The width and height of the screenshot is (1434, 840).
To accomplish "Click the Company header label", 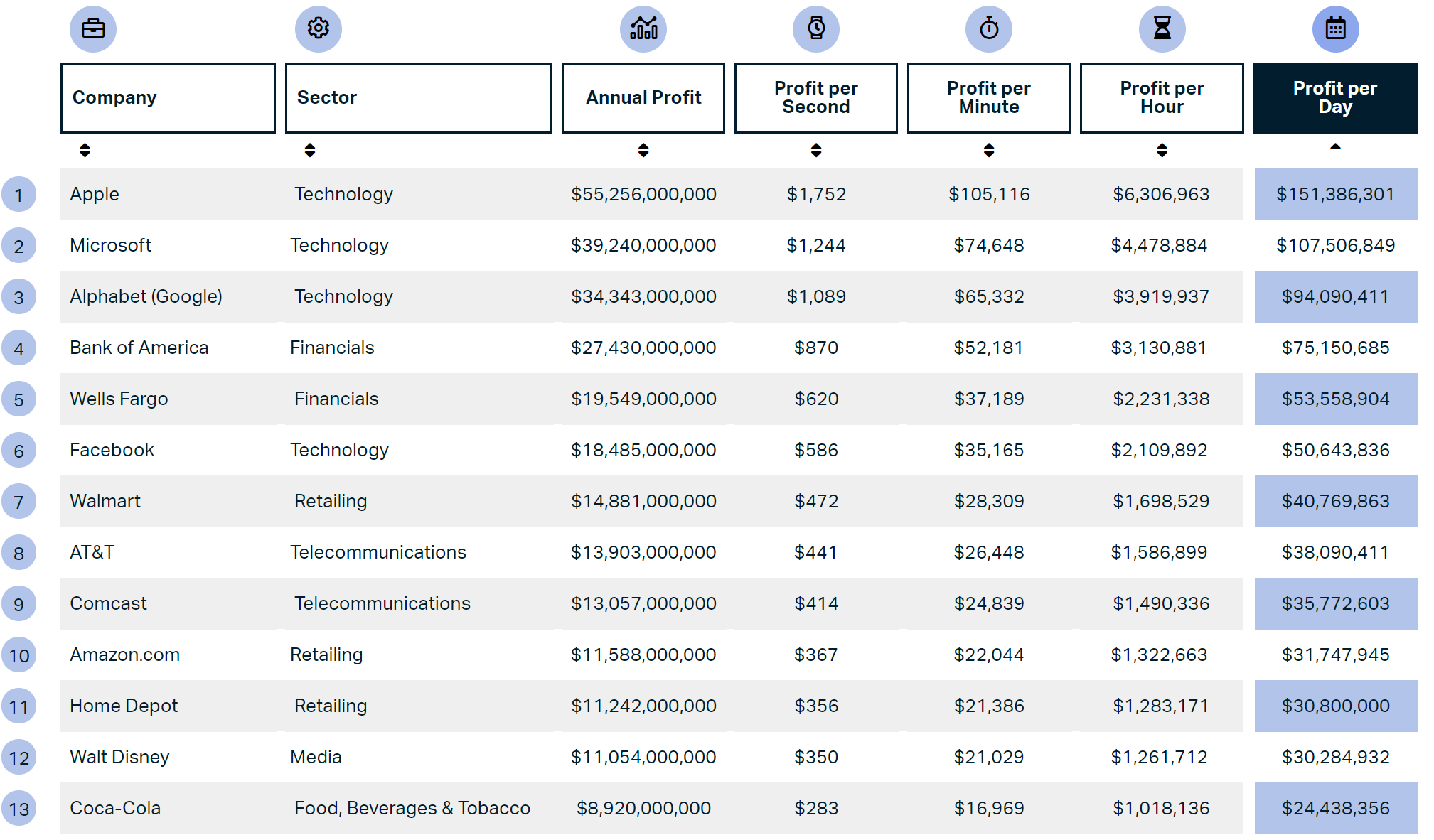I will pos(114,97).
